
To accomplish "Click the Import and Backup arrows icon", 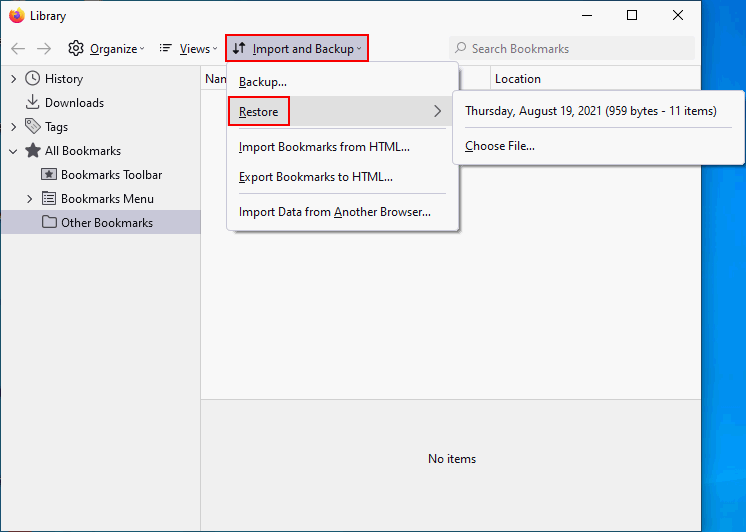I will pyautogui.click(x=239, y=48).
